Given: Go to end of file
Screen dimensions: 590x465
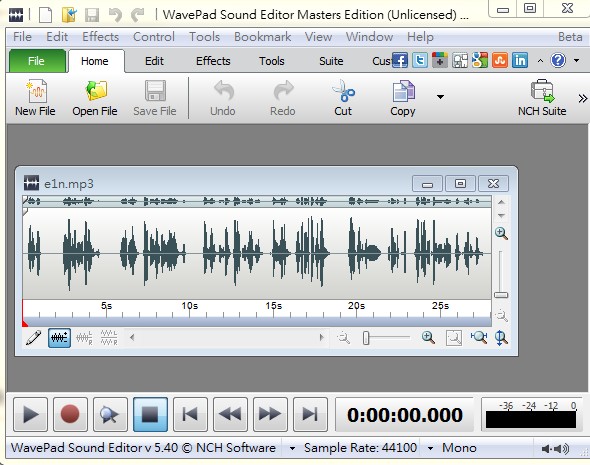Looking at the screenshot, I should tap(310, 414).
